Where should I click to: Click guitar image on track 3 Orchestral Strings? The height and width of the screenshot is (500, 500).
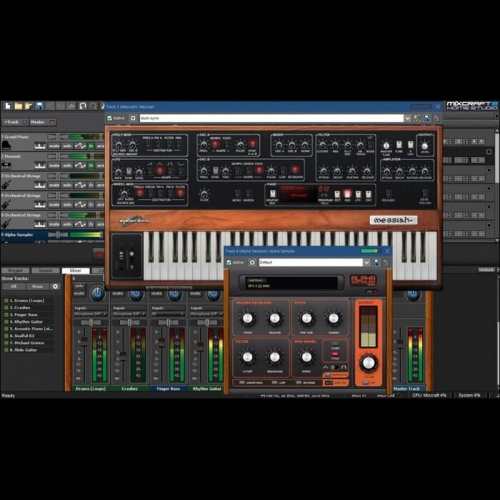pos(6,184)
